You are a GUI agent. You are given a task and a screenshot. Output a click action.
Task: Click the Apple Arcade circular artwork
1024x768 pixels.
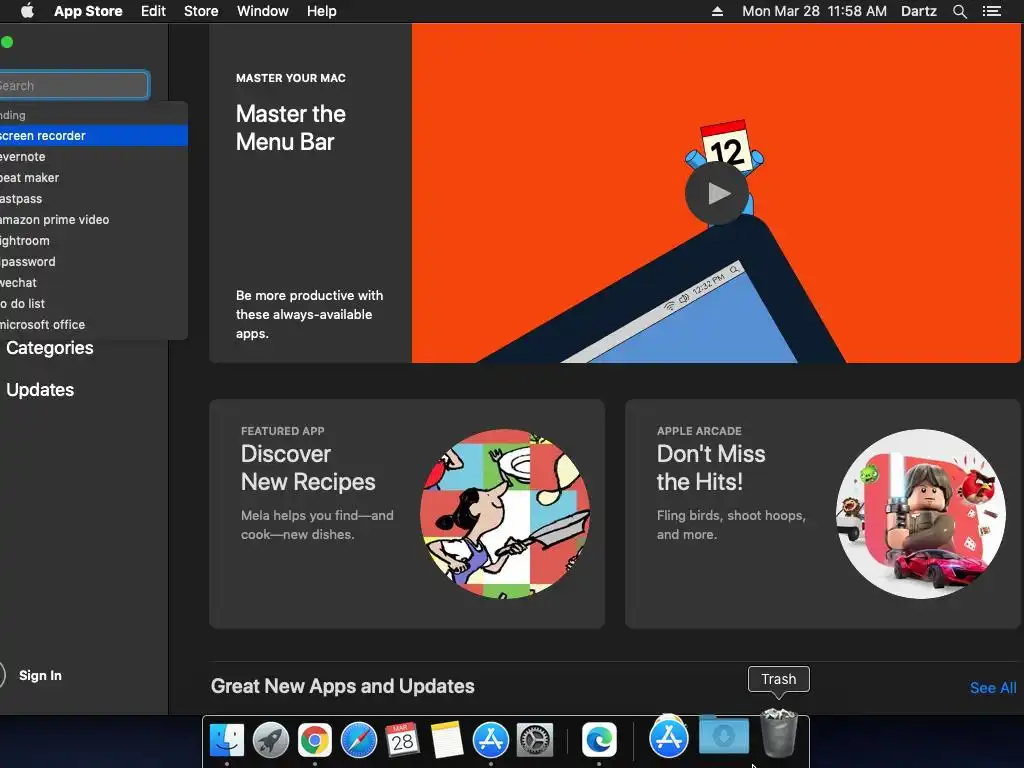(x=921, y=514)
